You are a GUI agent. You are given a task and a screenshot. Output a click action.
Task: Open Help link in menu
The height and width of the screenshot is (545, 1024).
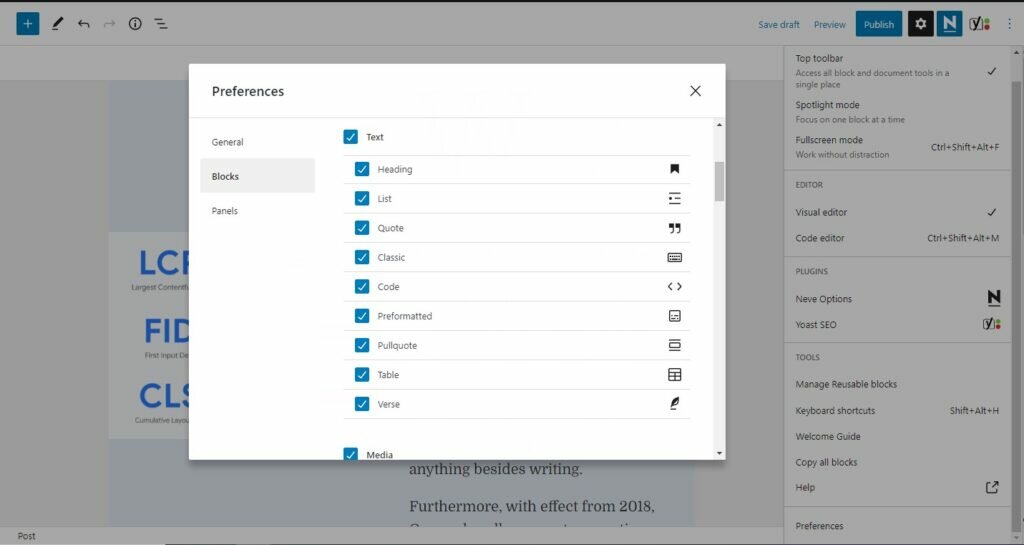click(897, 488)
